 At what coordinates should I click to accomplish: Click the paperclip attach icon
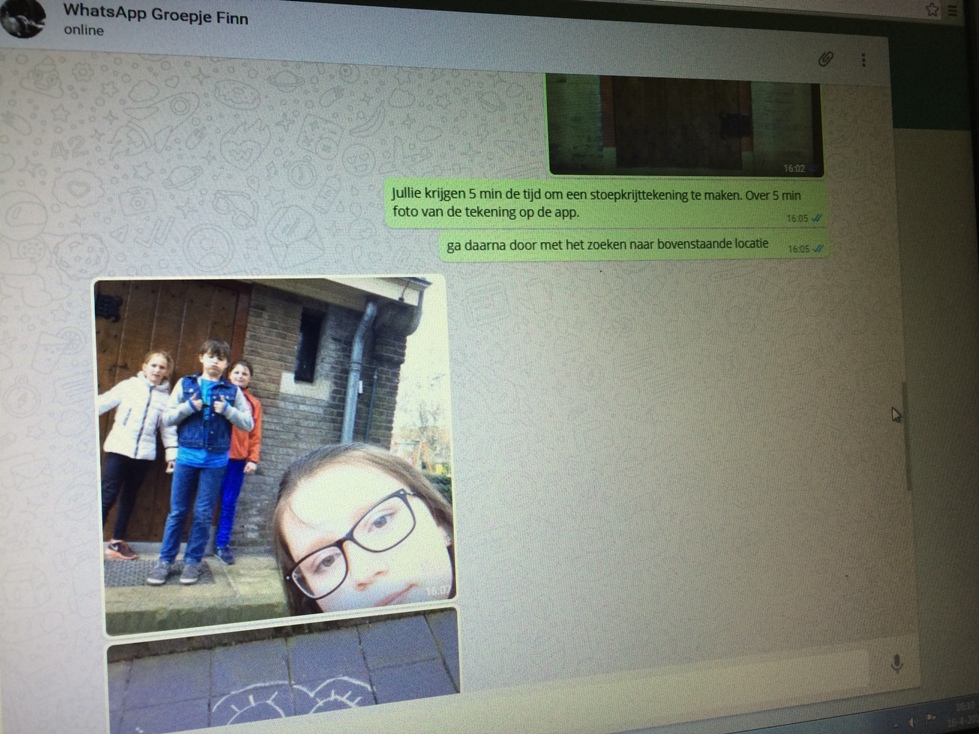click(x=825, y=59)
